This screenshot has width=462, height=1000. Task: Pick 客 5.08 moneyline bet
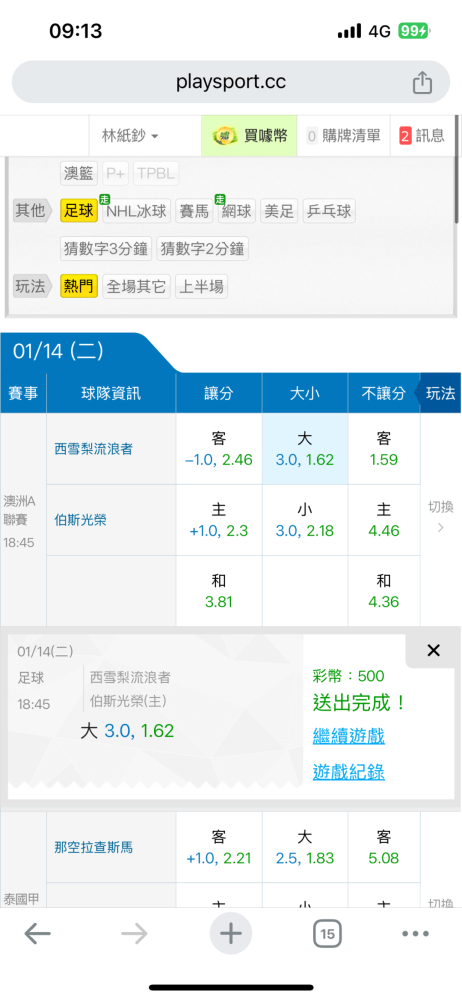[x=384, y=848]
